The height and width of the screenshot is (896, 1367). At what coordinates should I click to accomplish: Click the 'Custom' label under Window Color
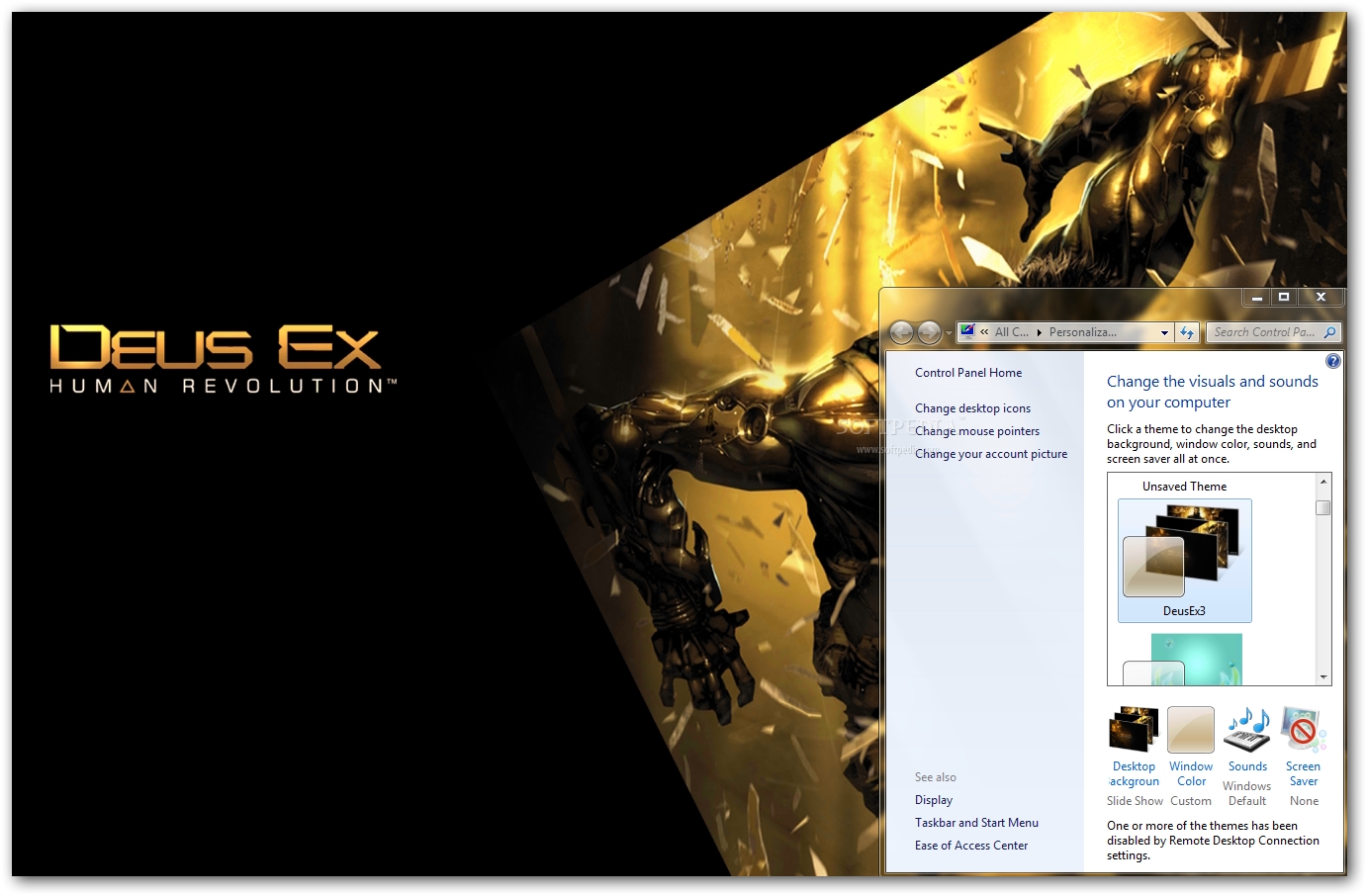pos(1191,801)
